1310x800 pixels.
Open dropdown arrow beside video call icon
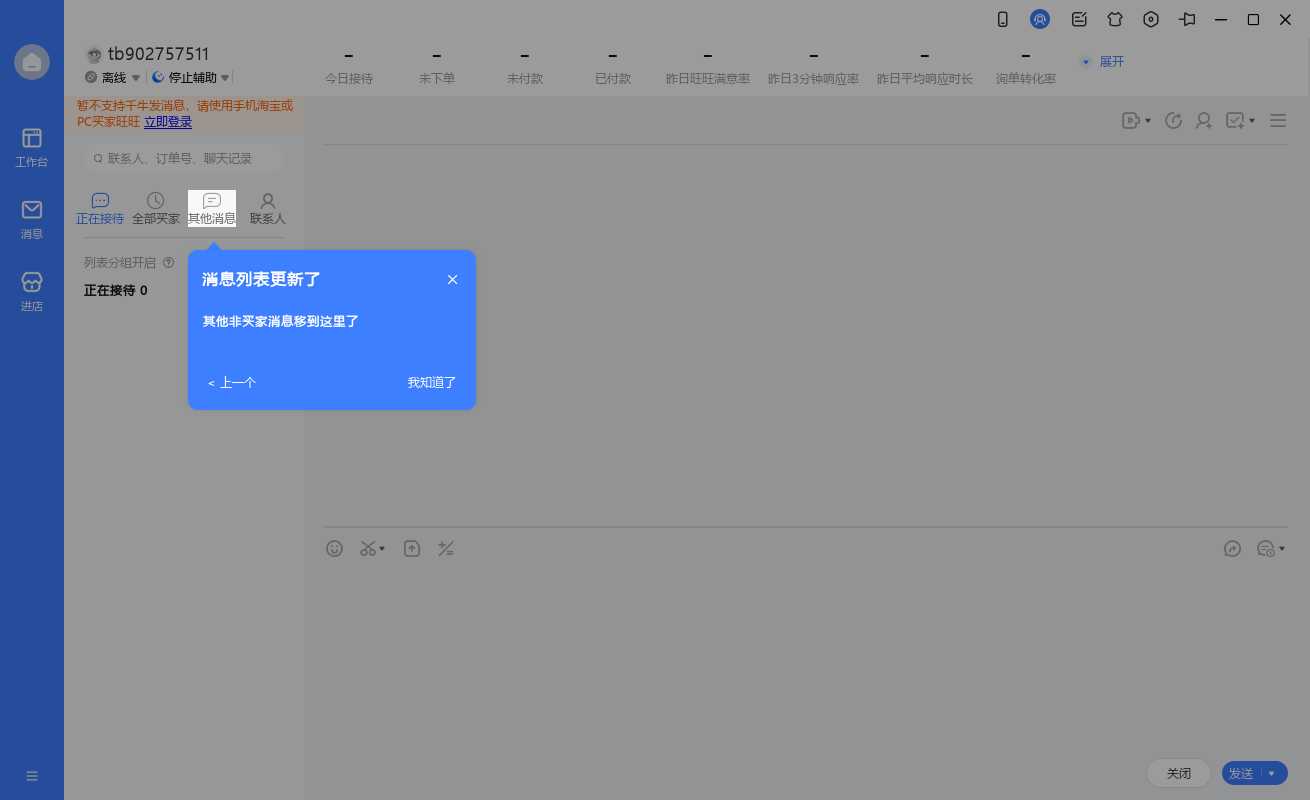(1147, 121)
